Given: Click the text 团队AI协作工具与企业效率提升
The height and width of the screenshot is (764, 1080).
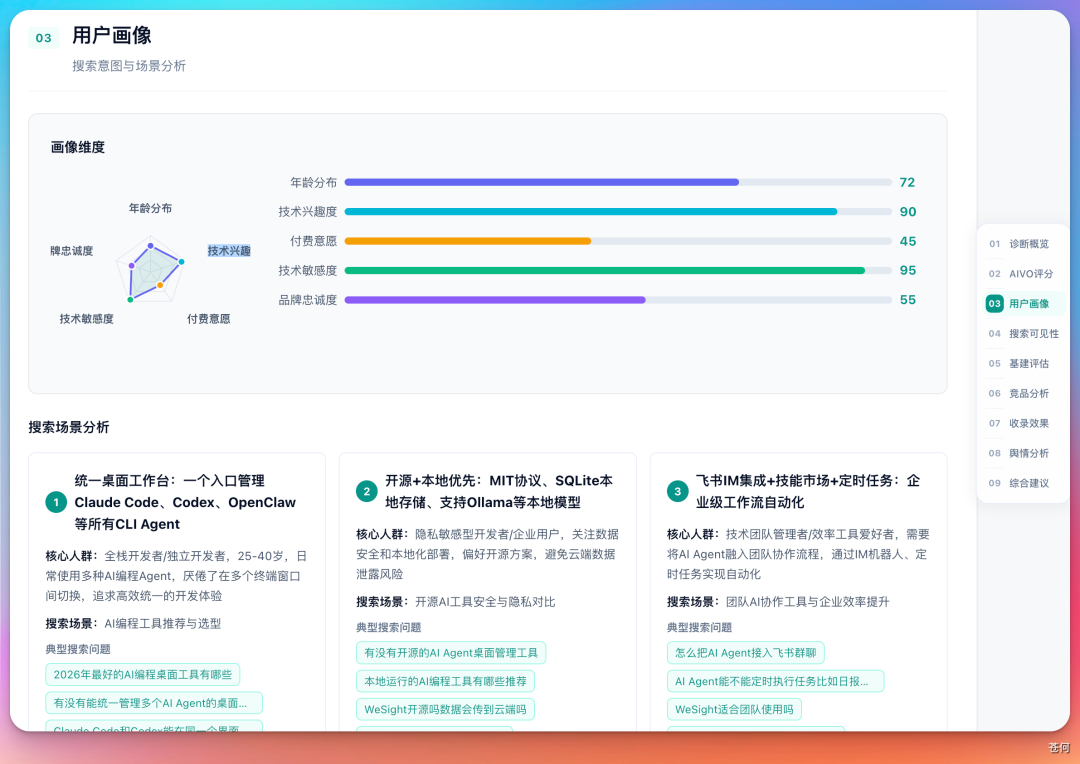Looking at the screenshot, I should click(x=807, y=601).
